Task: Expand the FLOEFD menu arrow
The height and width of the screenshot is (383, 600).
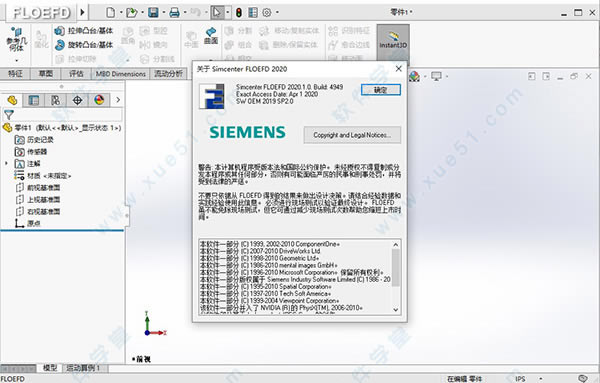Action: [x=82, y=13]
